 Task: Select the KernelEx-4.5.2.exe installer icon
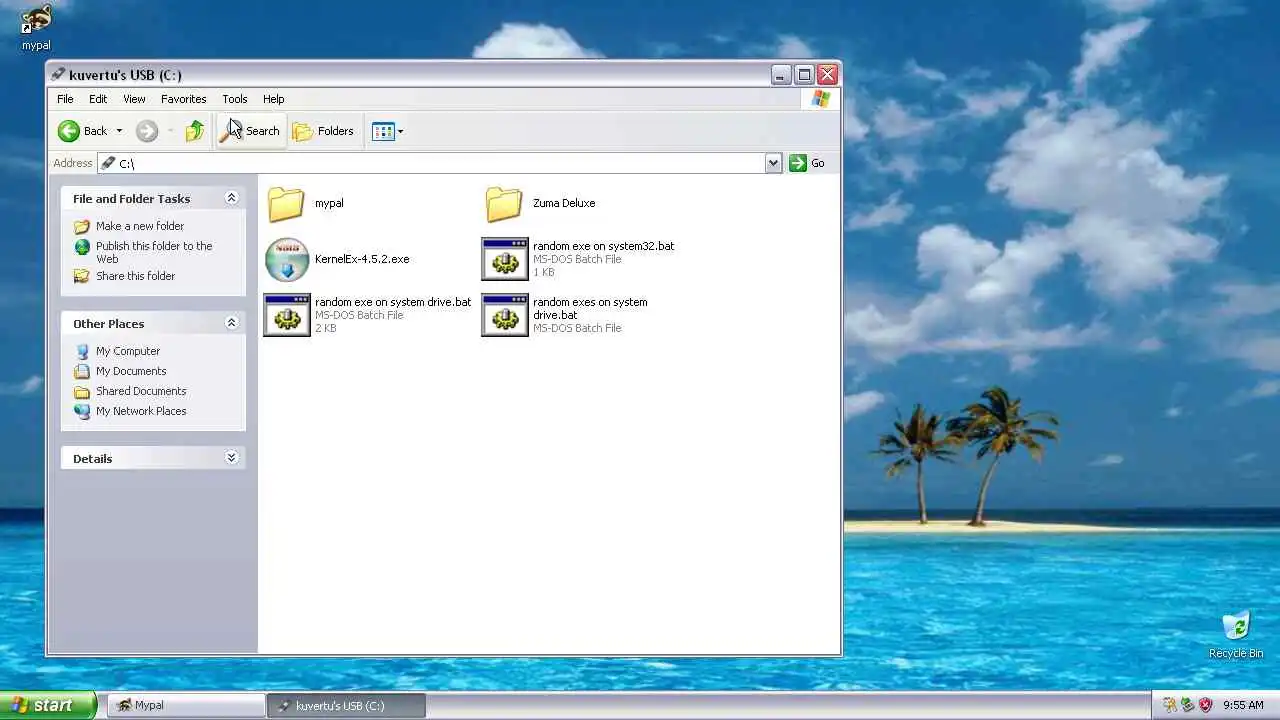click(287, 259)
